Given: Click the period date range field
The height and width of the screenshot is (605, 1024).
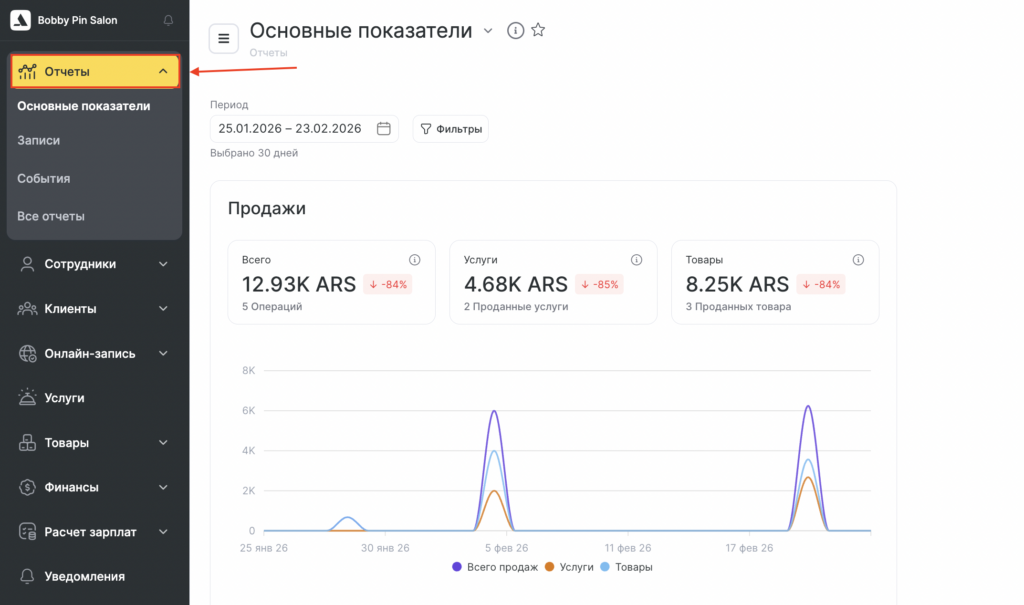Looking at the screenshot, I should (x=290, y=129).
